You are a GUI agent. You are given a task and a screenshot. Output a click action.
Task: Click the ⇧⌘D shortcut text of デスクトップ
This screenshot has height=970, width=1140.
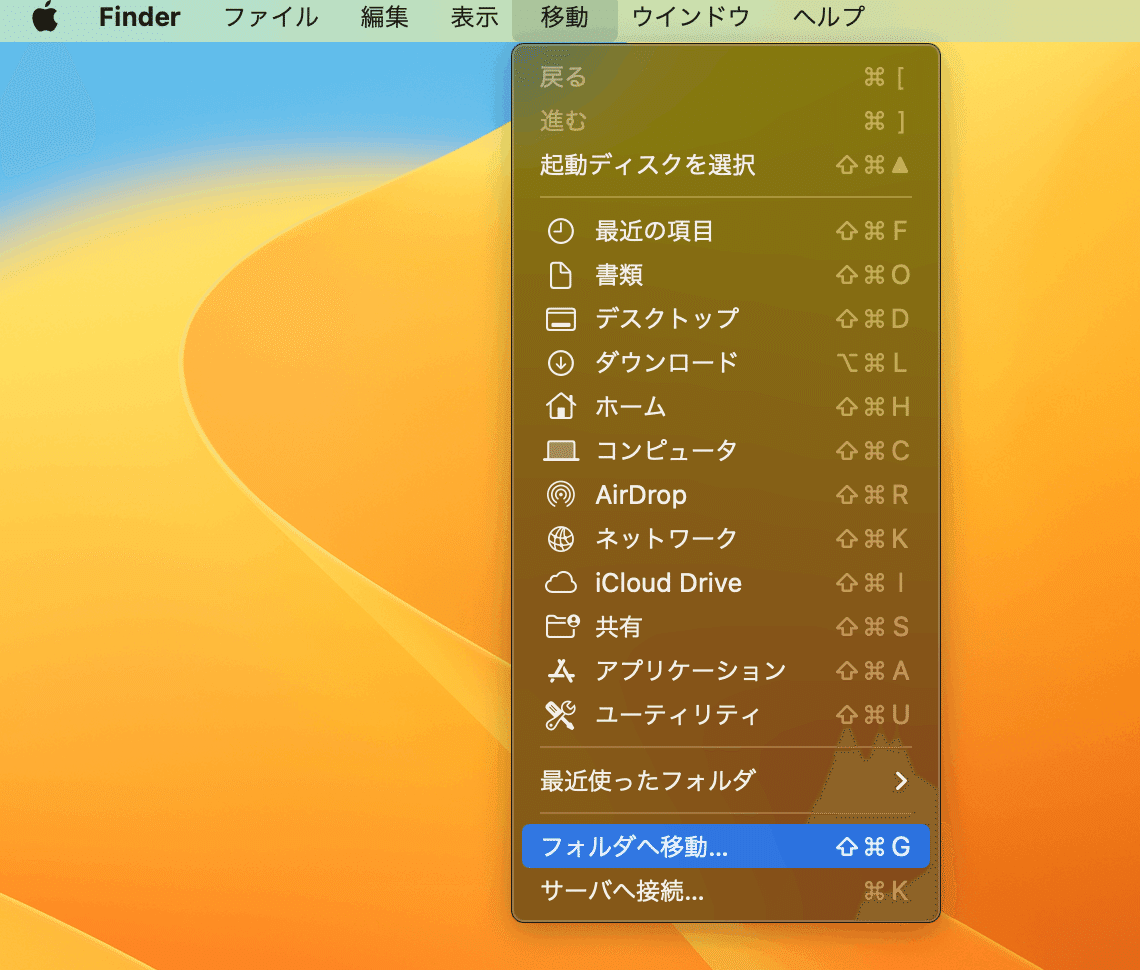872,319
